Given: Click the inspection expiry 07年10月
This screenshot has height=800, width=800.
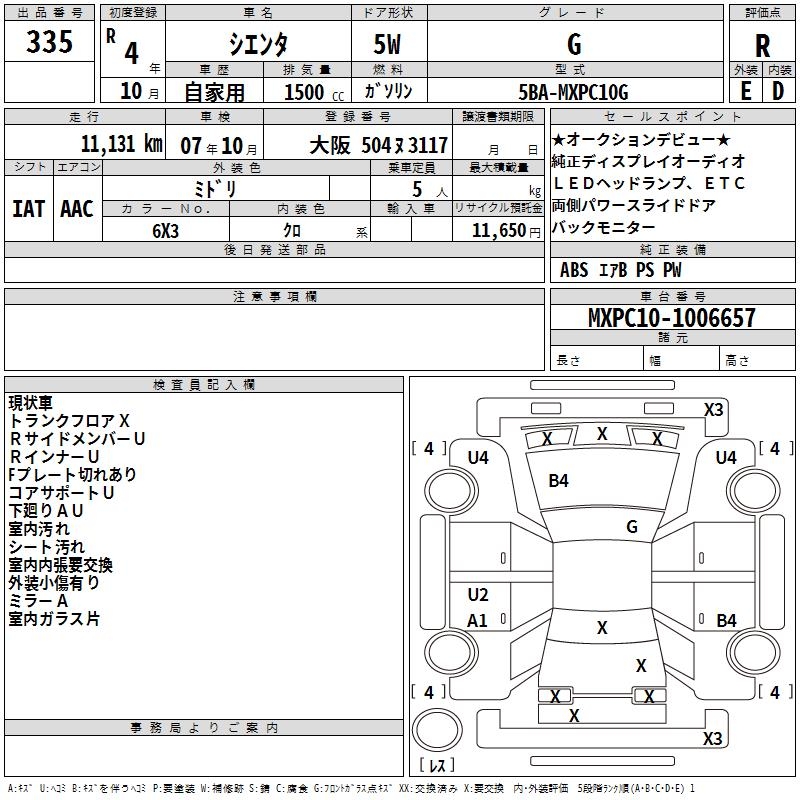Looking at the screenshot, I should pos(219,146).
